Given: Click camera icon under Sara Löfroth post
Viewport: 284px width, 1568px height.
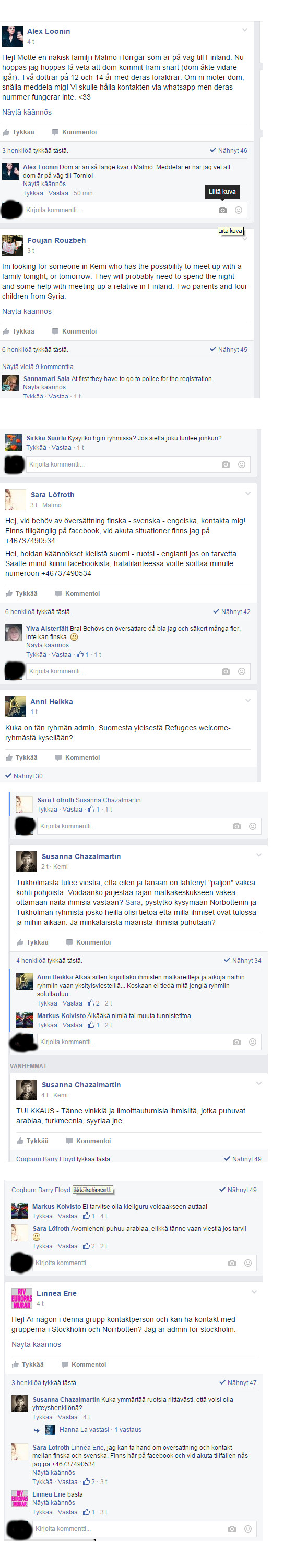Looking at the screenshot, I should [226, 671].
